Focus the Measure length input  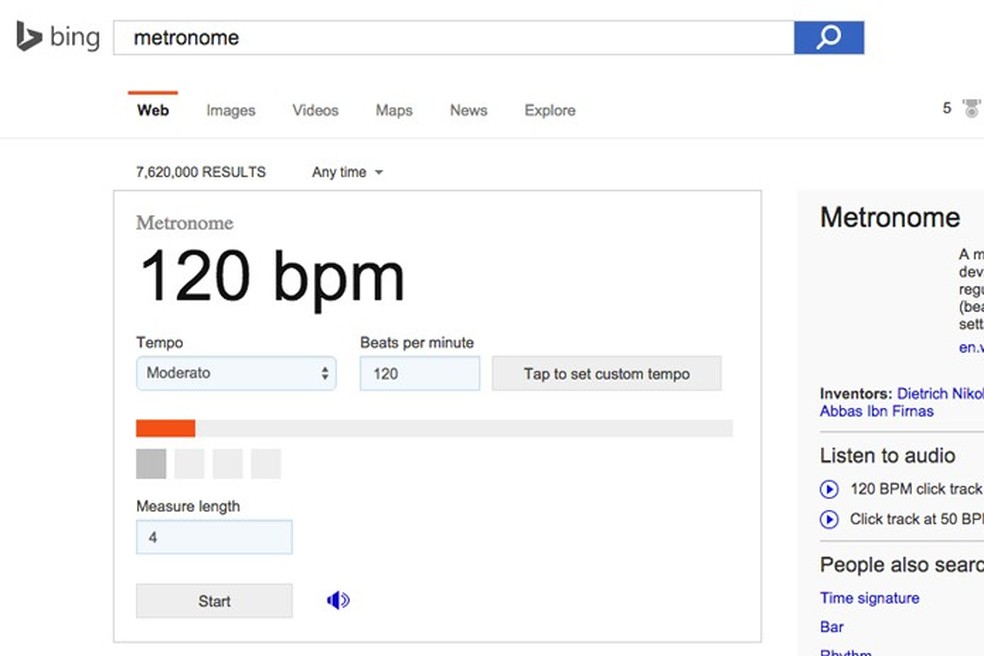[214, 538]
